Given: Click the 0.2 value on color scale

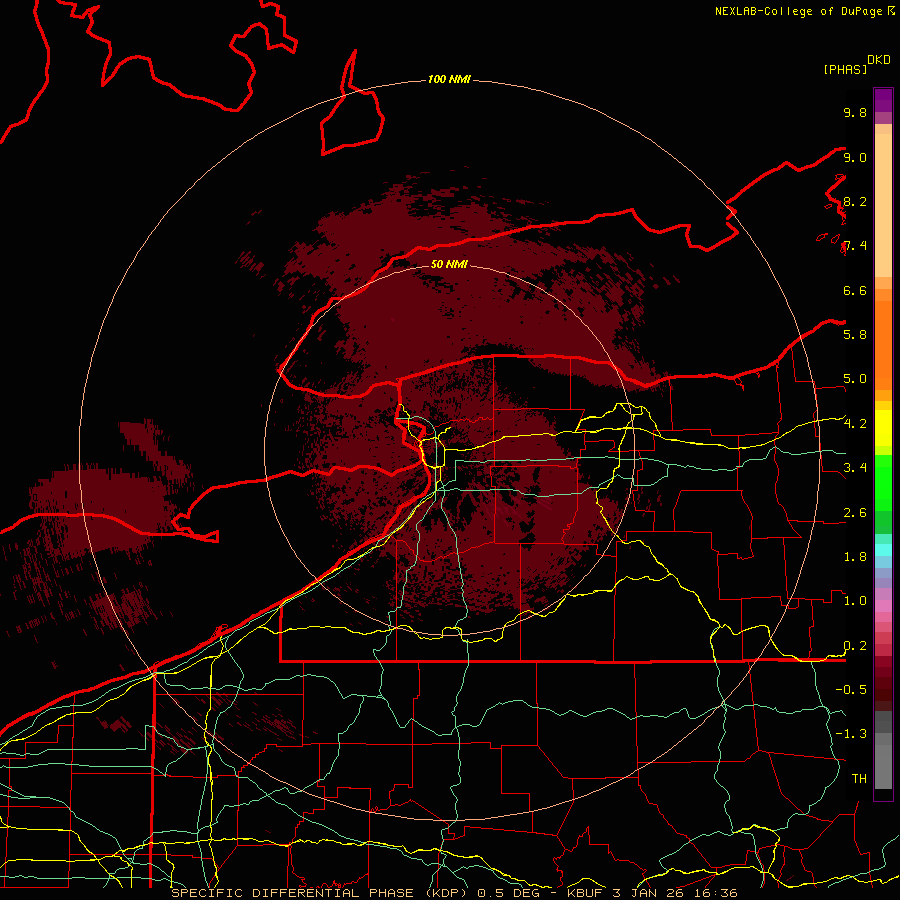Looking at the screenshot, I should coord(855,646).
